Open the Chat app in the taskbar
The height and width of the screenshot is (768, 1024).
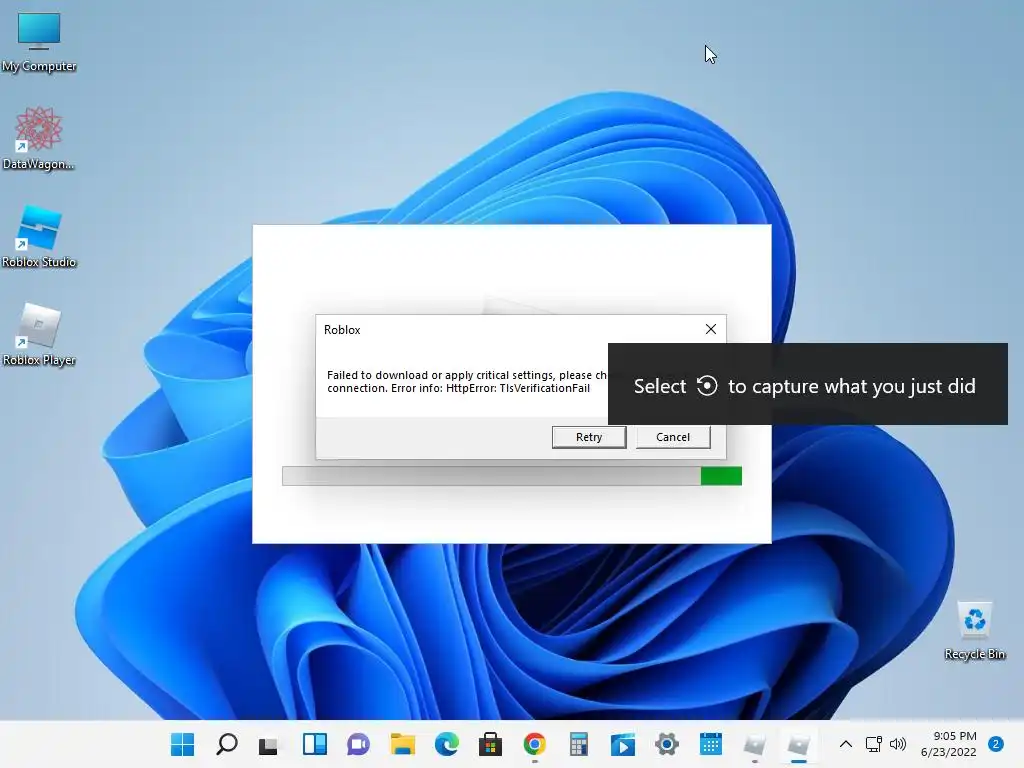[x=359, y=744]
